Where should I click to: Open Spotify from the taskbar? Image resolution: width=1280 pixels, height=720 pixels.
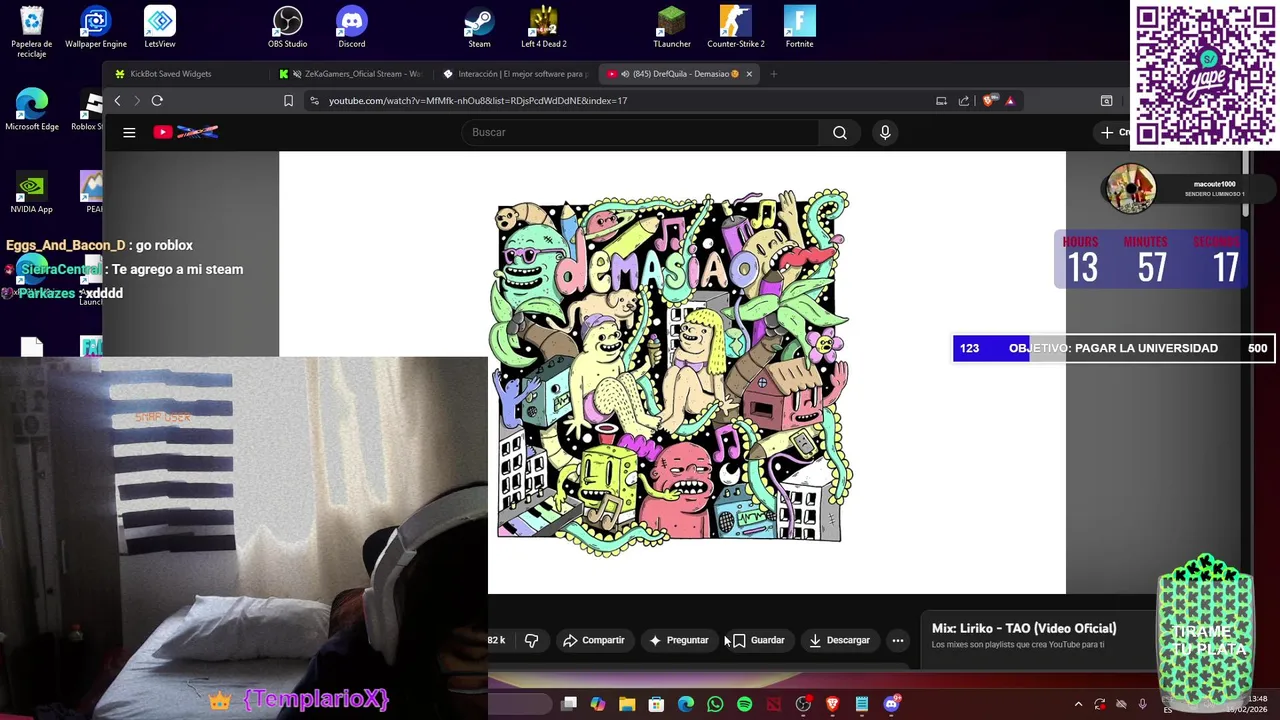pos(744,704)
